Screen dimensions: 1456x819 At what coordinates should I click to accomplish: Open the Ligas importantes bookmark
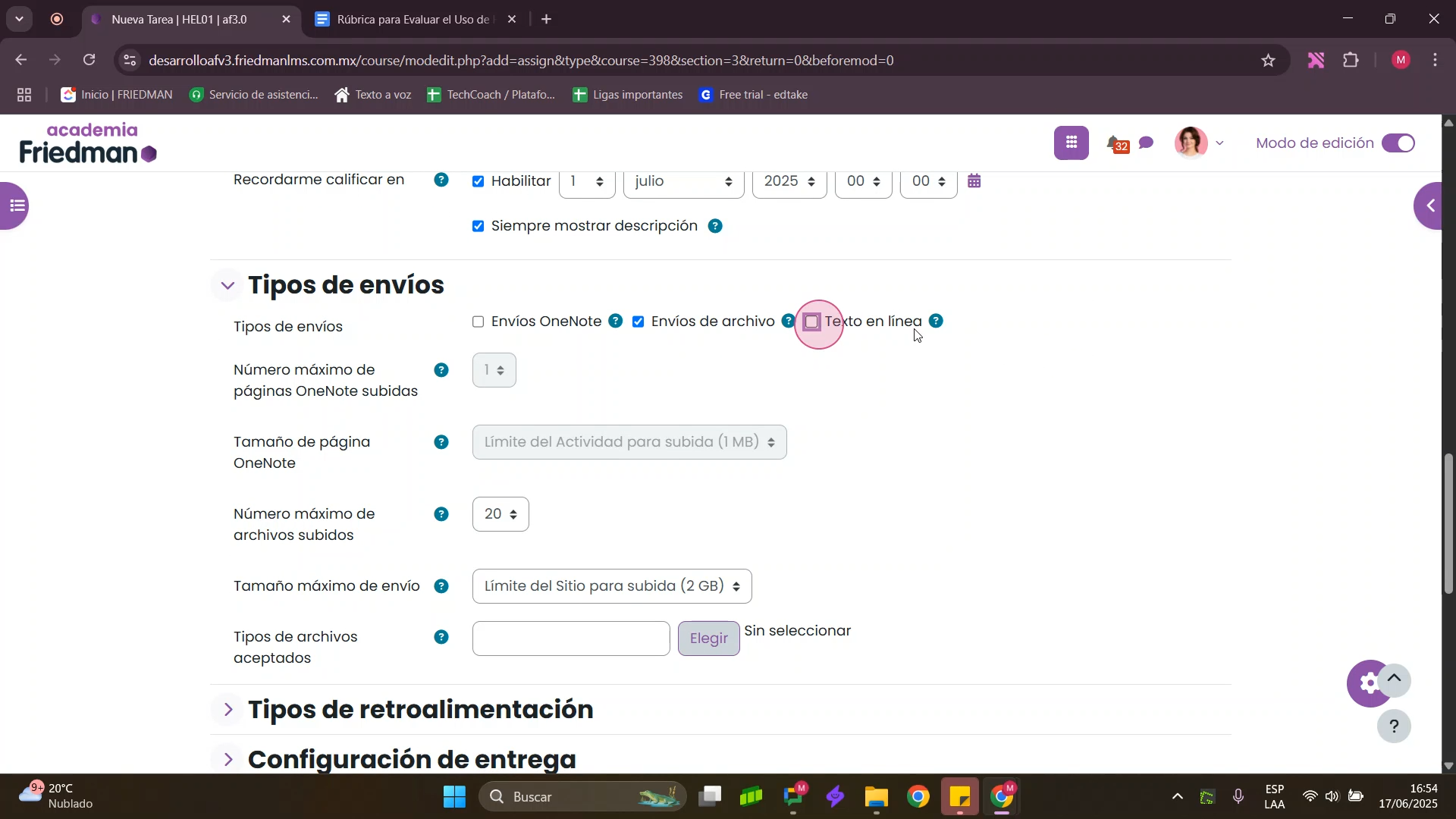pos(628,95)
